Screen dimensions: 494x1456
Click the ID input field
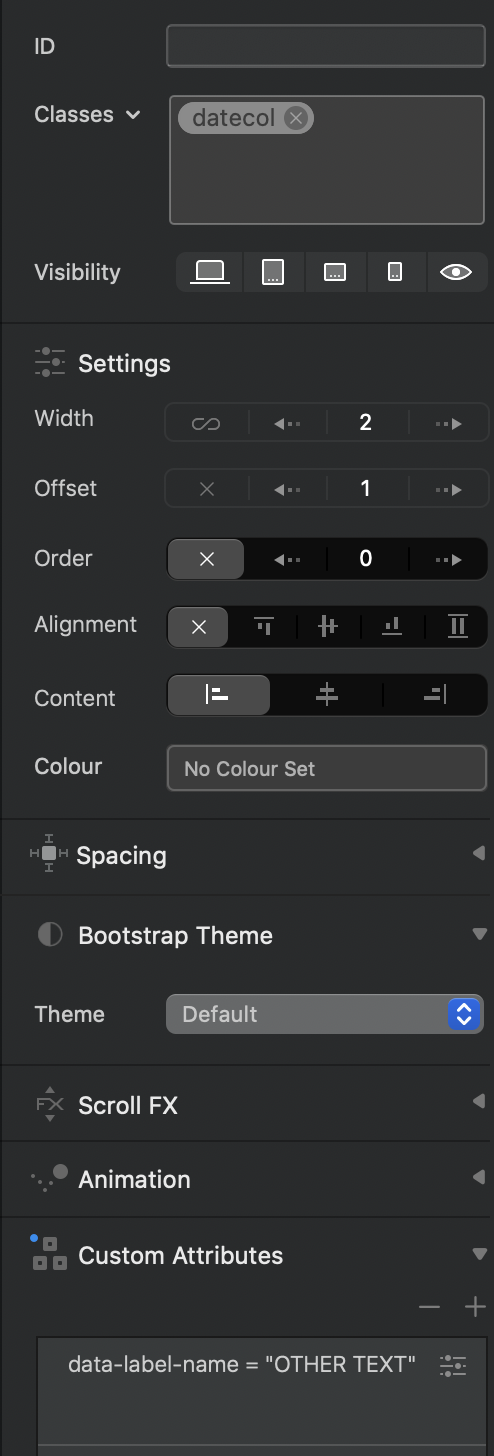[x=326, y=47]
